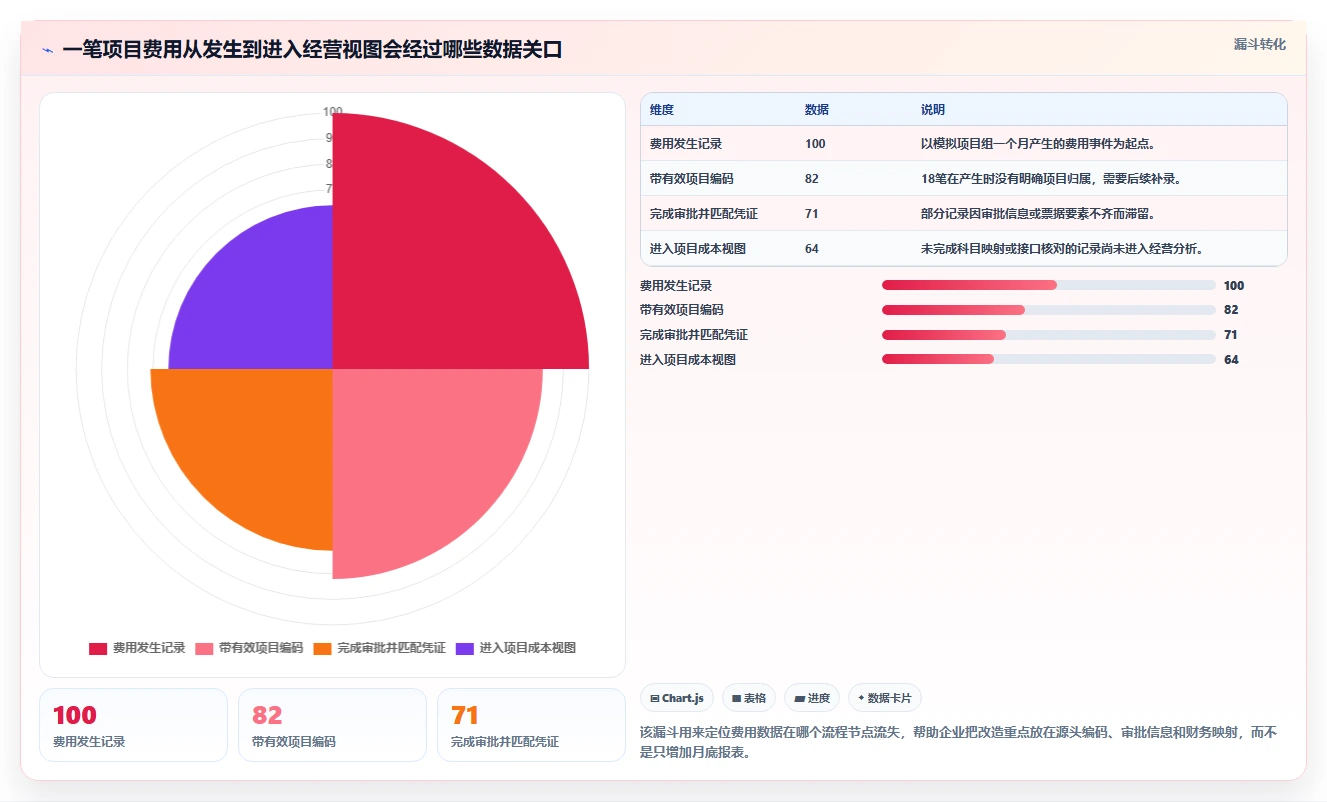1327x802 pixels.
Task: Click the 进入项目成本视图 table row label
Action: (x=698, y=249)
